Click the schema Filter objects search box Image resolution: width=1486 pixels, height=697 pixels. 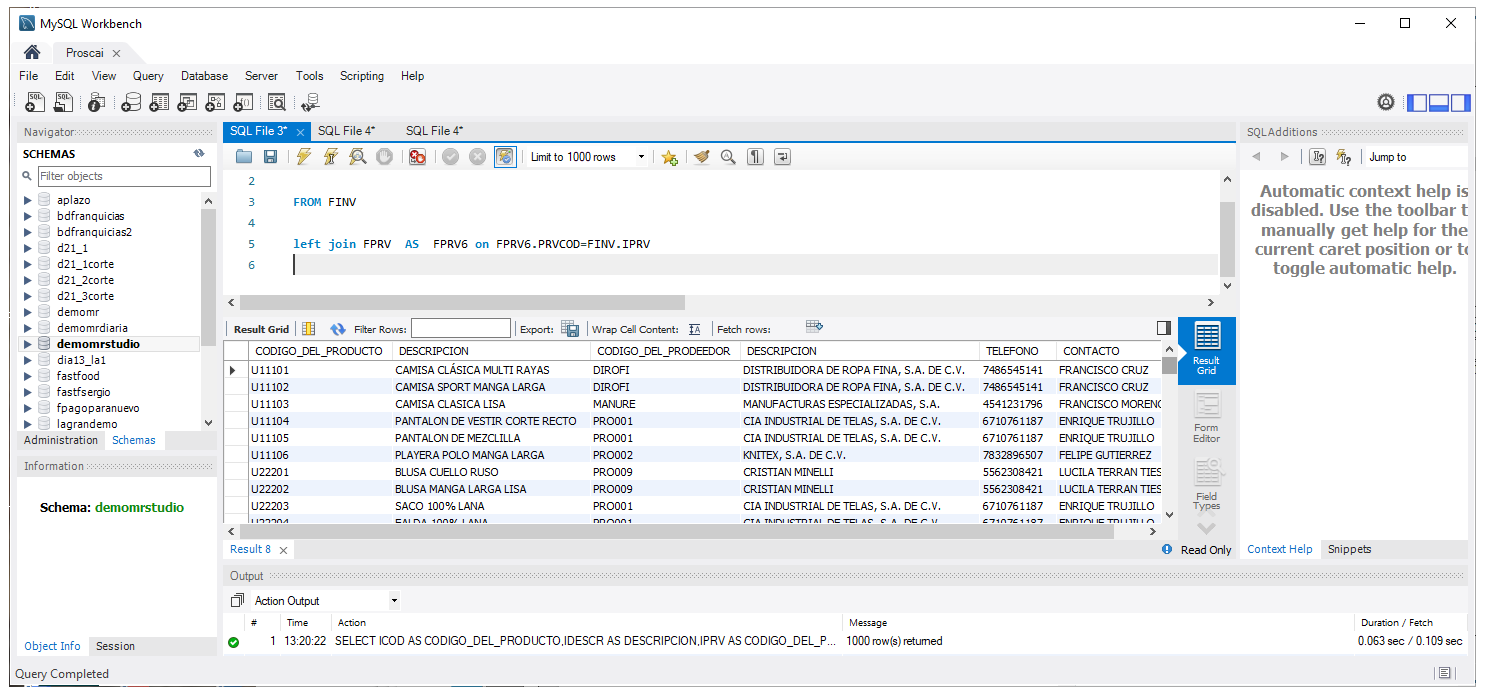coord(124,176)
